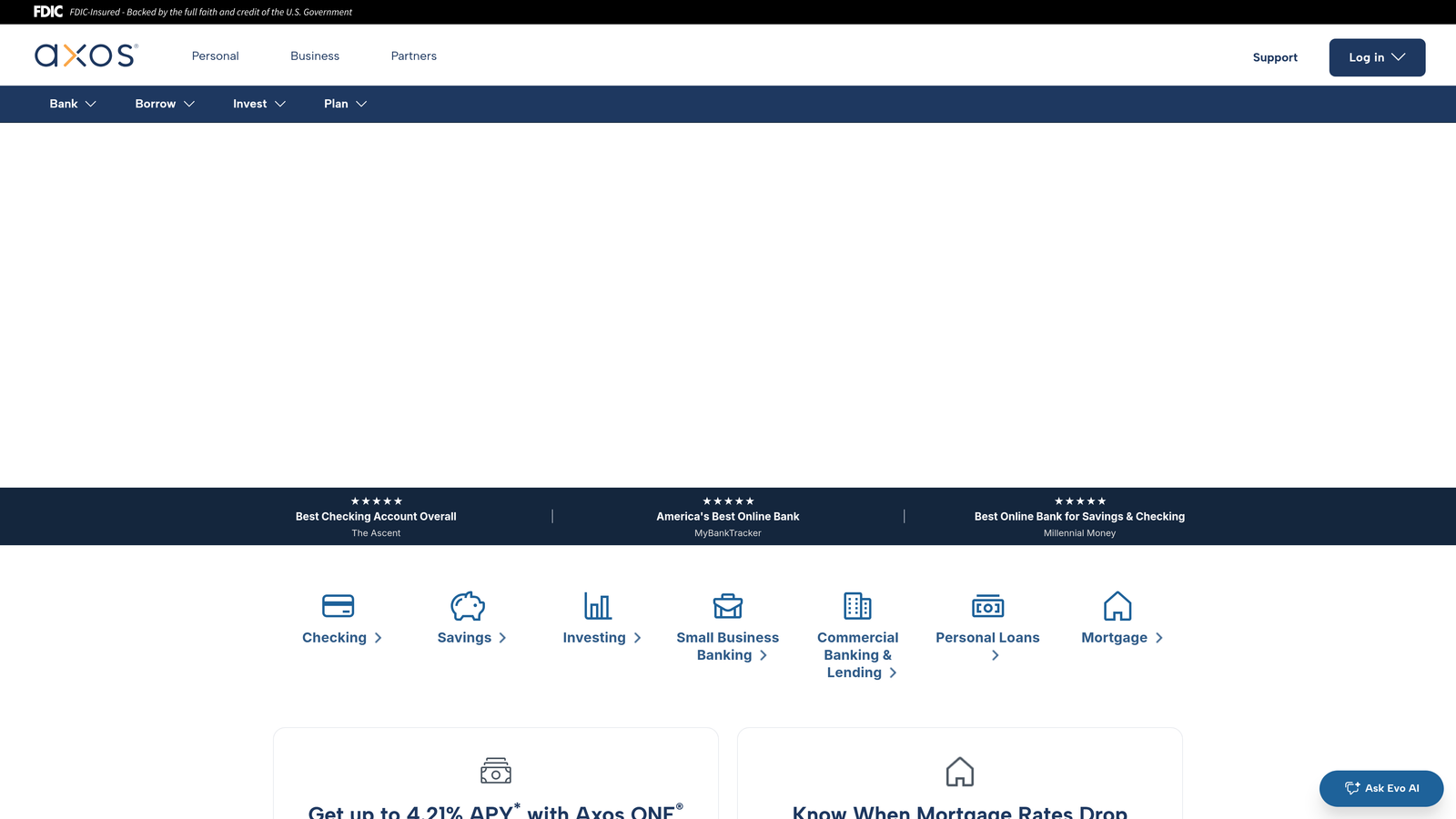Click the chat sparkle icon in Ask Evo AI
The image size is (1456, 819).
point(1352,788)
